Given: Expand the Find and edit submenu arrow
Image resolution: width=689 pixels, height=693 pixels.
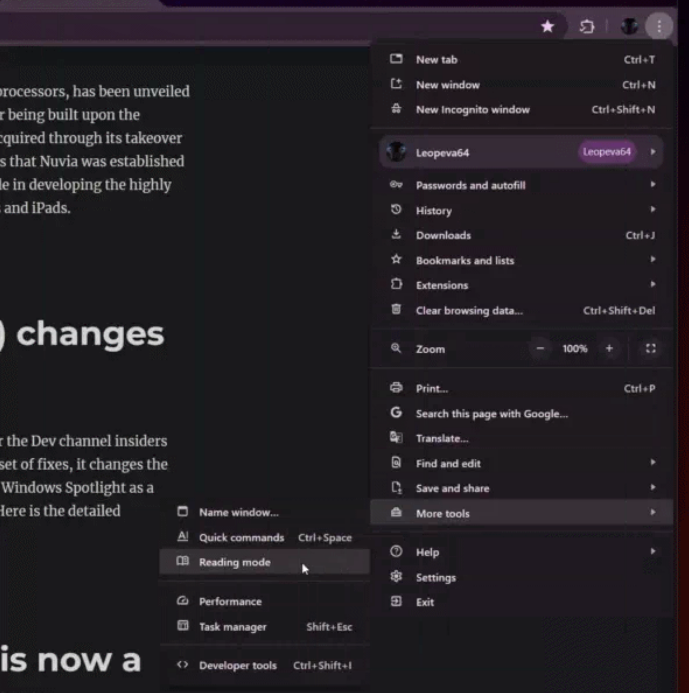Looking at the screenshot, I should coord(653,462).
